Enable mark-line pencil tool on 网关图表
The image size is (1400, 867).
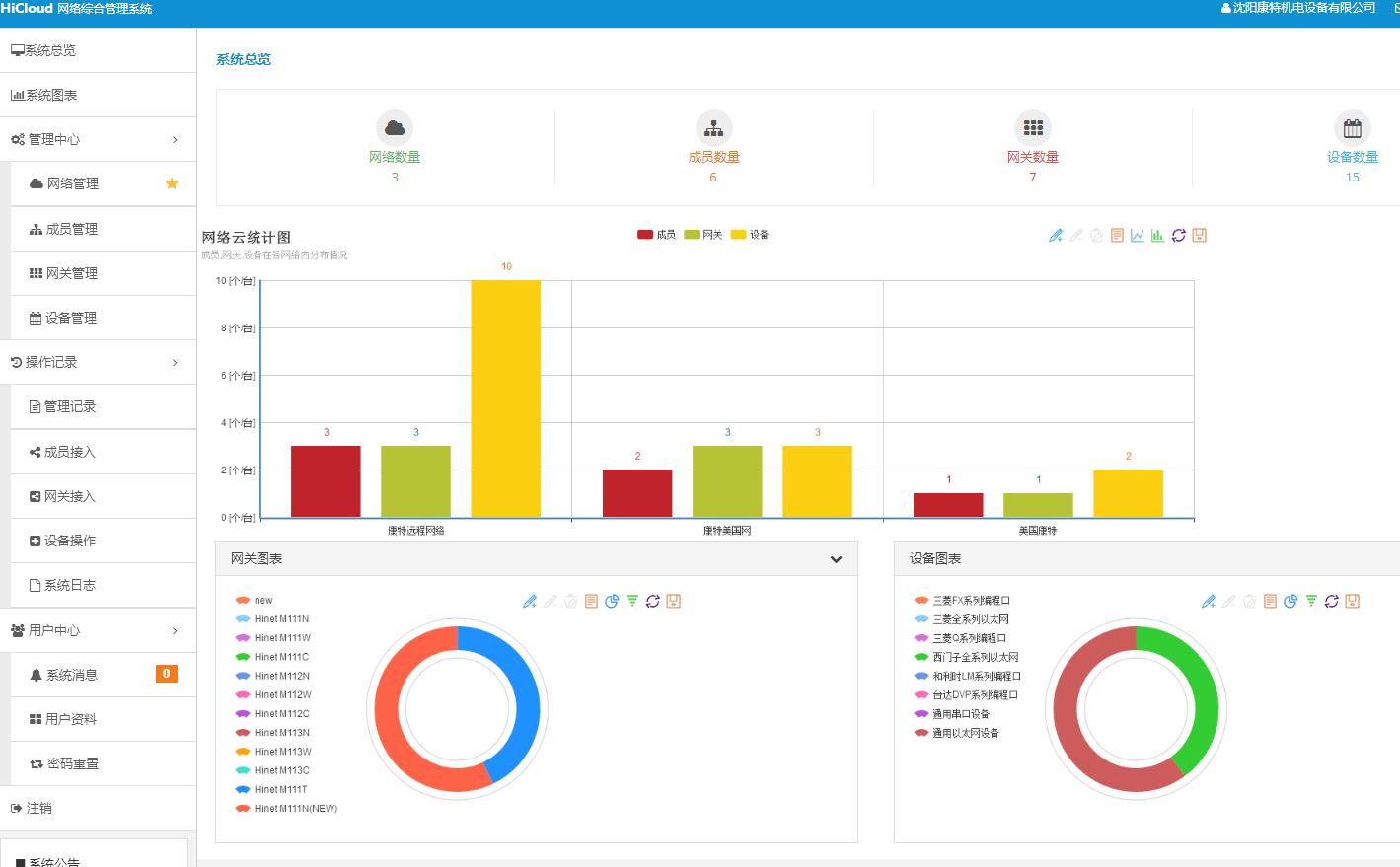coord(530,601)
